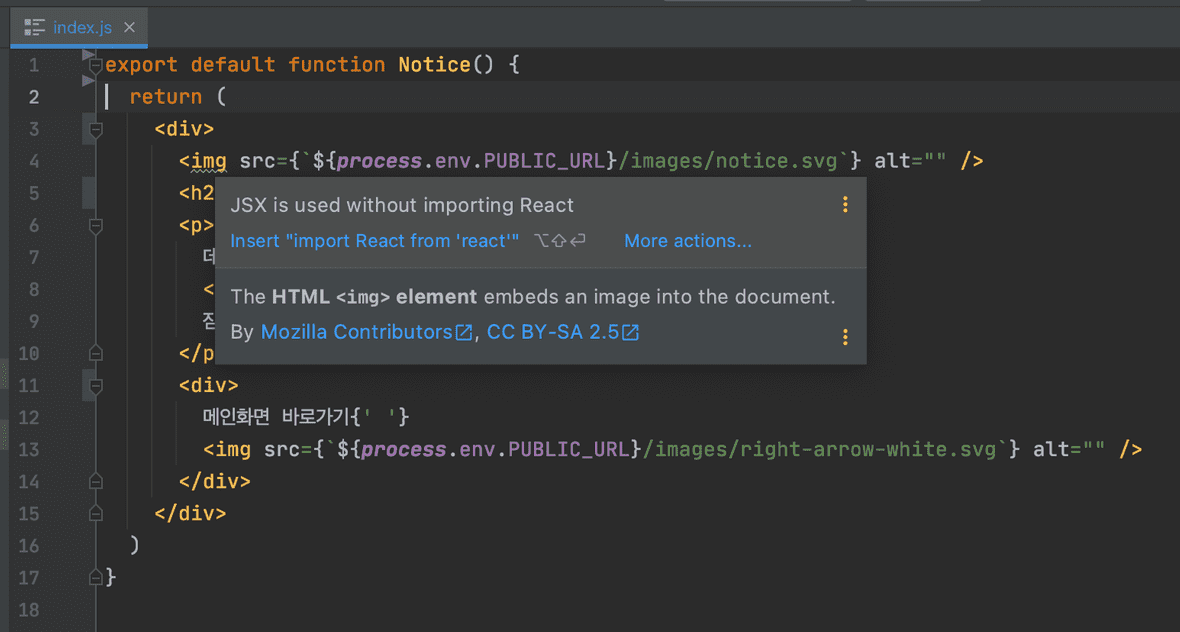Collapse the outer div block at line 3
Viewport: 1180px width, 632px height.
[96, 129]
